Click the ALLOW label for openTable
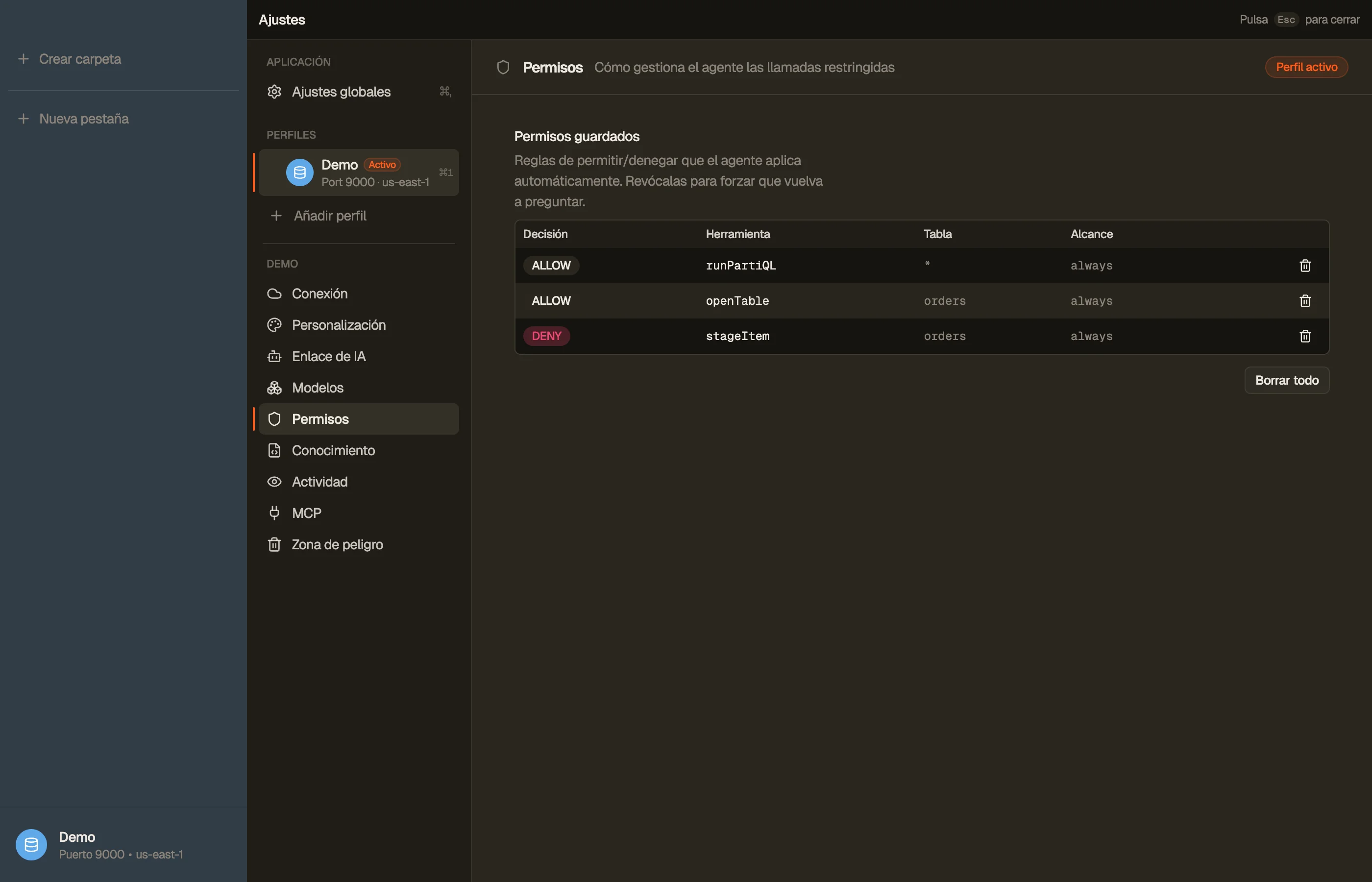 (551, 301)
